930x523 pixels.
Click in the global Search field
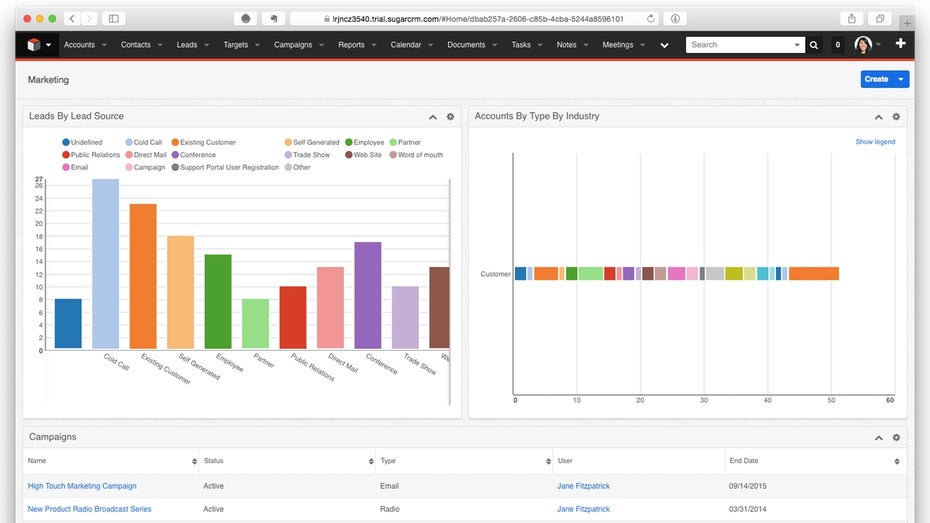pos(740,45)
